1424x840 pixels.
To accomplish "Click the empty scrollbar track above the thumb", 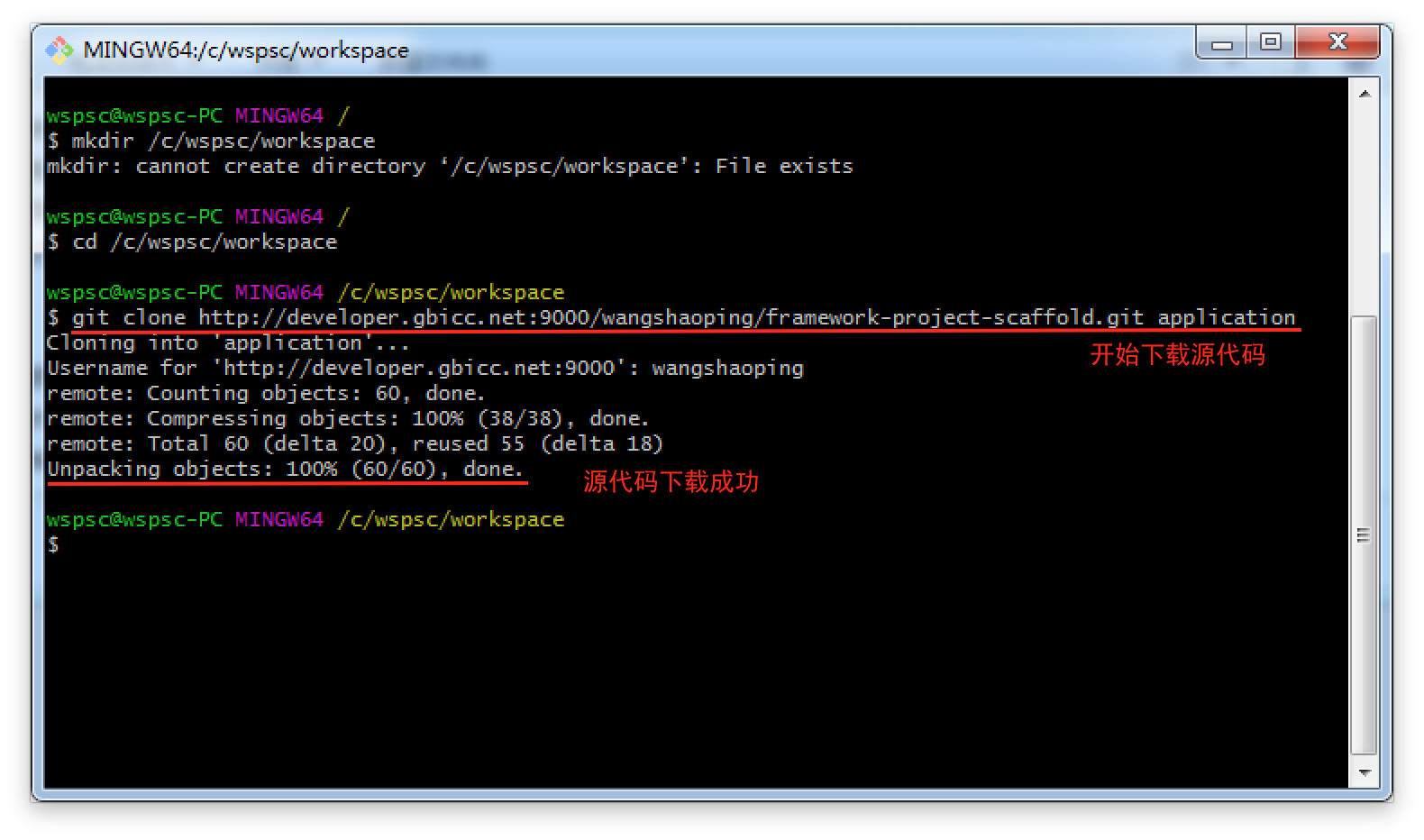I will click(1364, 207).
